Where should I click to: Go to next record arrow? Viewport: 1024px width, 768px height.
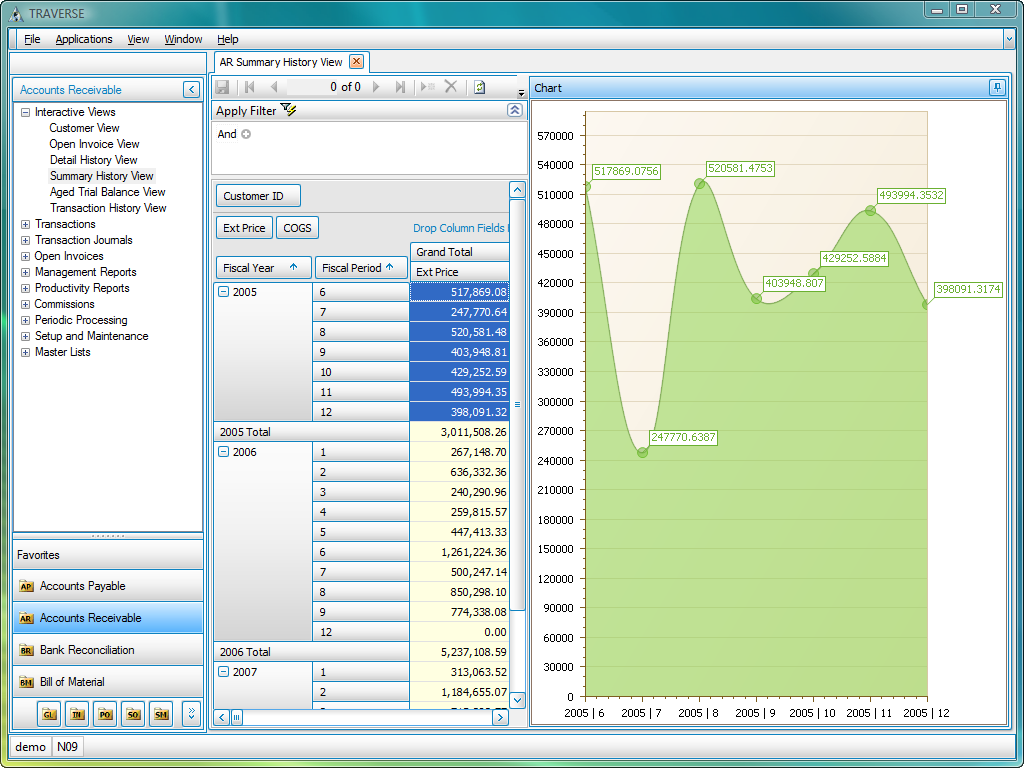pos(376,87)
